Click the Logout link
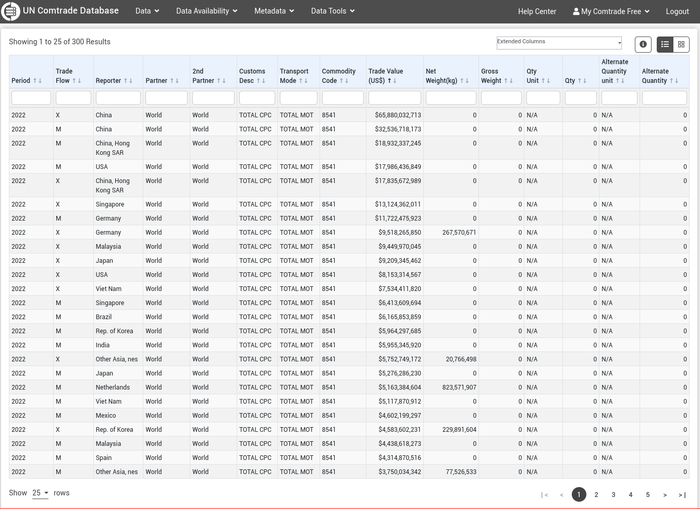700x509 pixels. pyautogui.click(x=677, y=11)
